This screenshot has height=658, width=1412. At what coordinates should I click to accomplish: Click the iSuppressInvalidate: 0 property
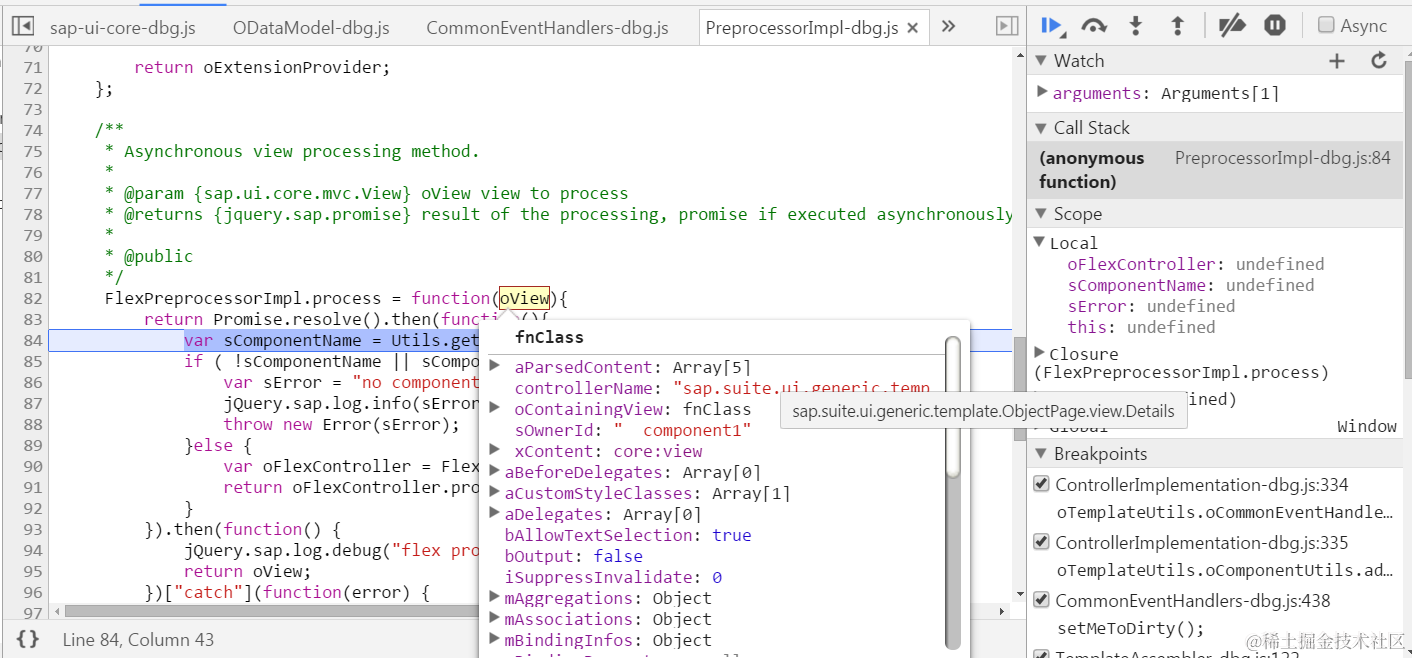tap(613, 577)
